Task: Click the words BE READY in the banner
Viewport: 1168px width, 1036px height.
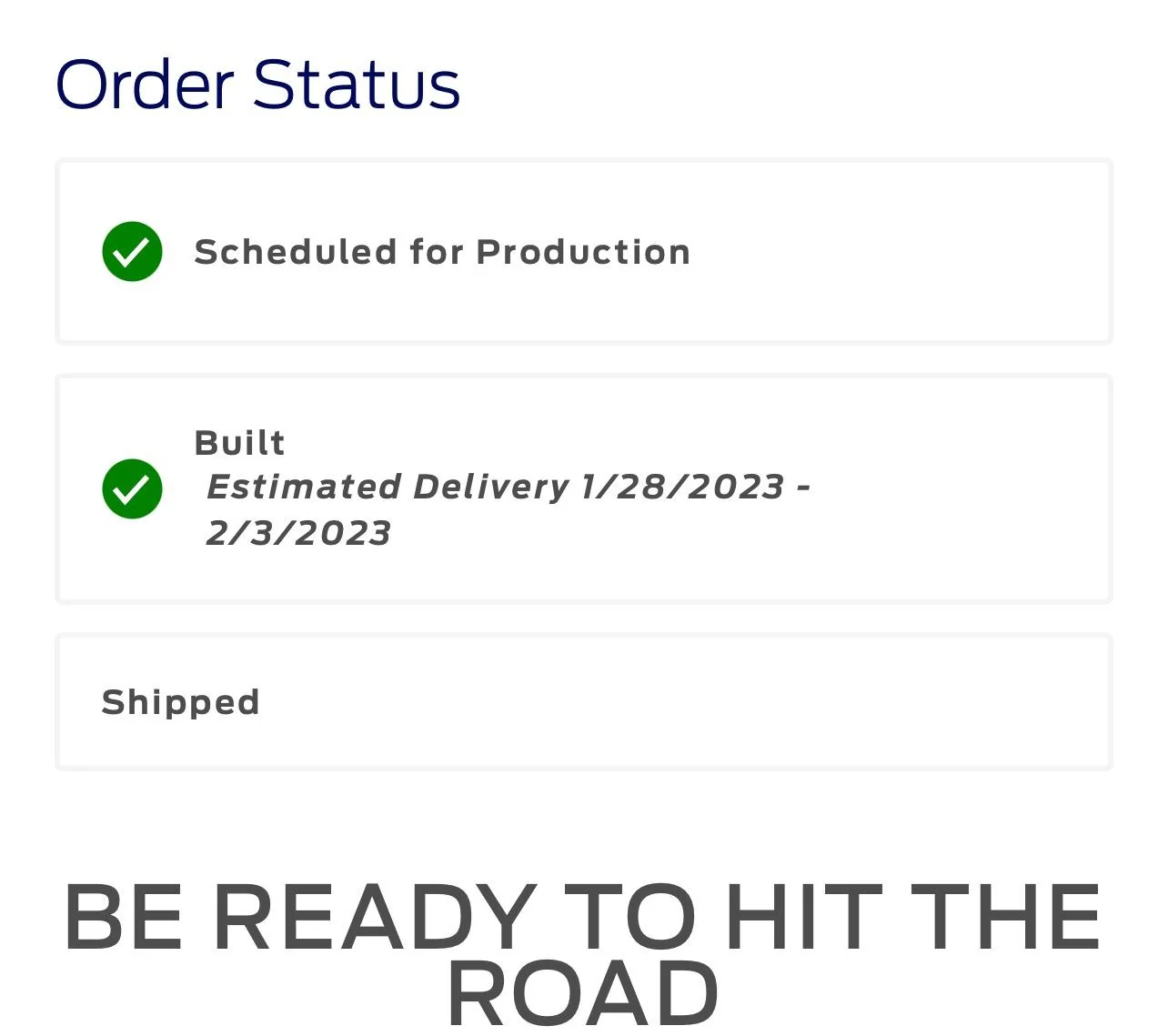Action: coord(300,918)
